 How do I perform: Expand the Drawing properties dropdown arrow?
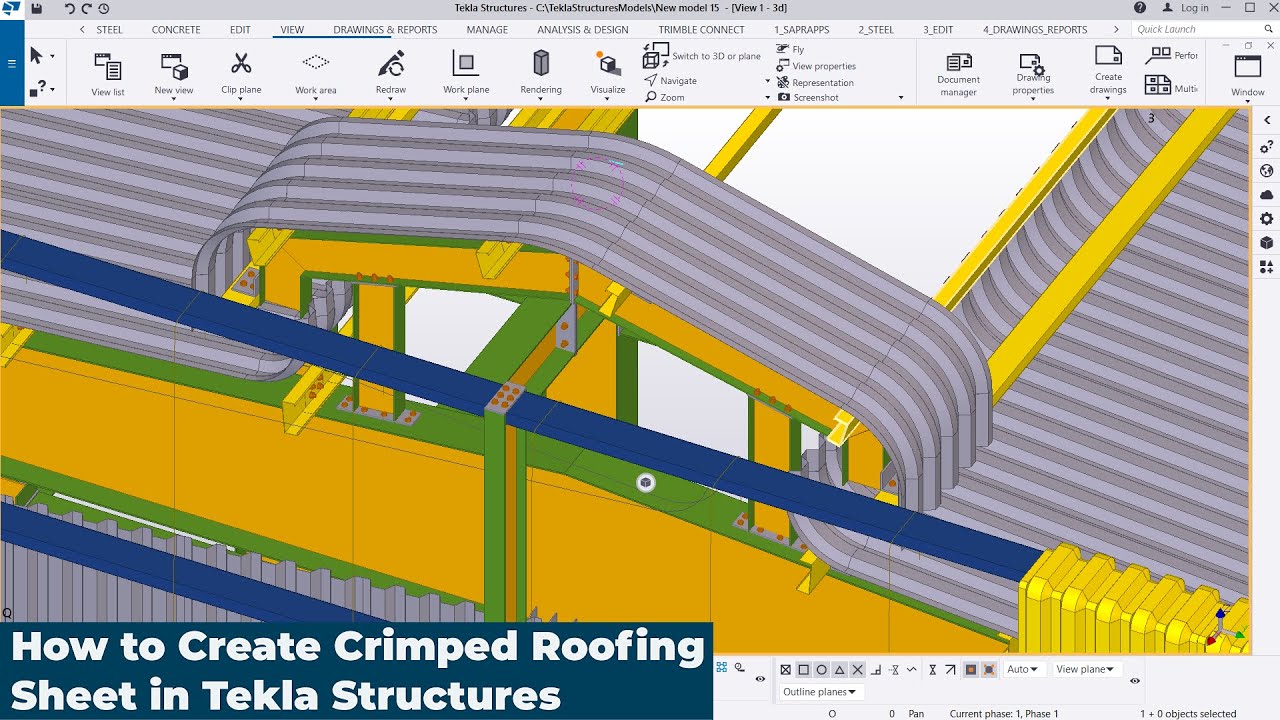(1032, 100)
